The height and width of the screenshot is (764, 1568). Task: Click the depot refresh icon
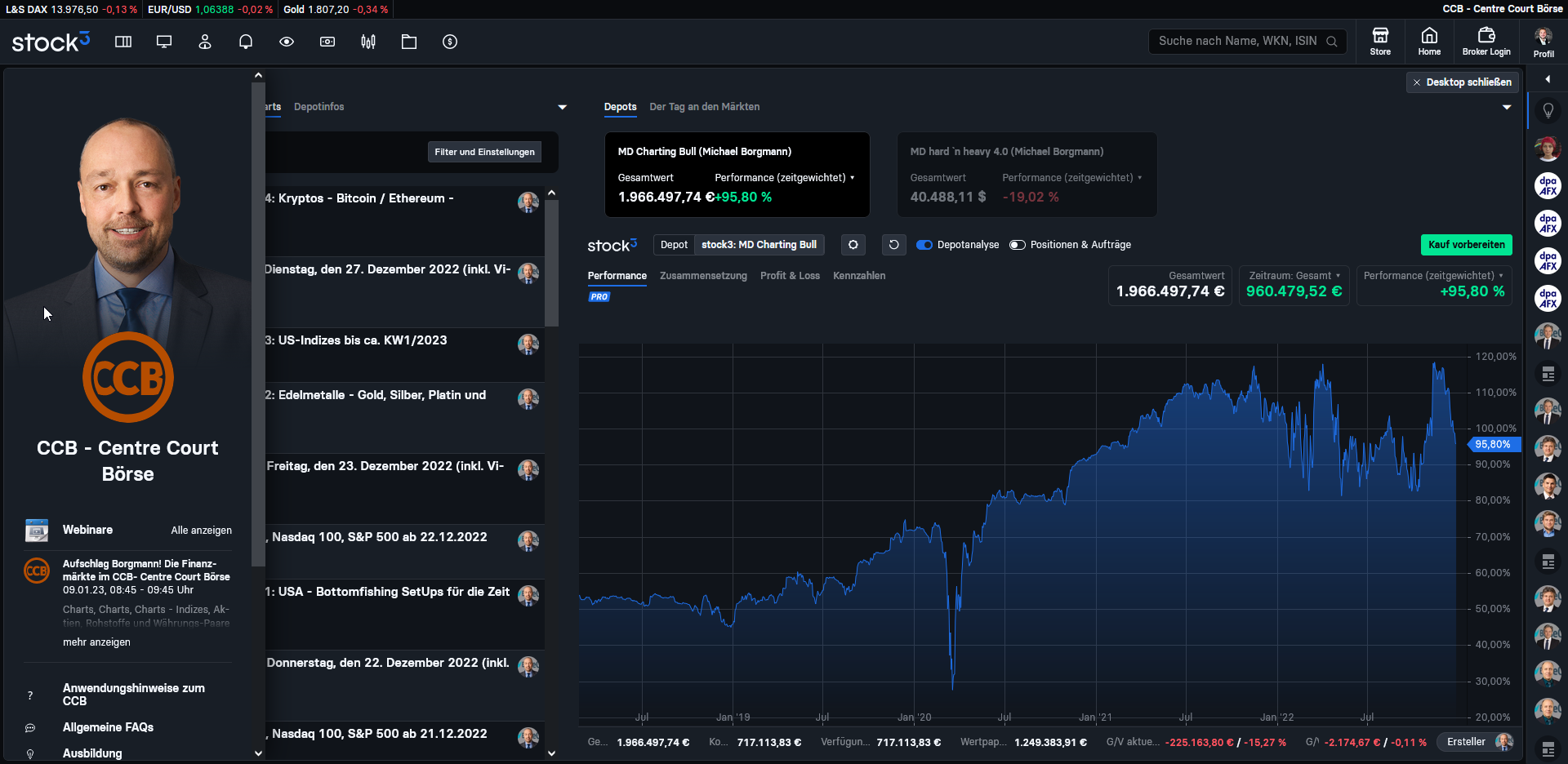click(x=893, y=245)
